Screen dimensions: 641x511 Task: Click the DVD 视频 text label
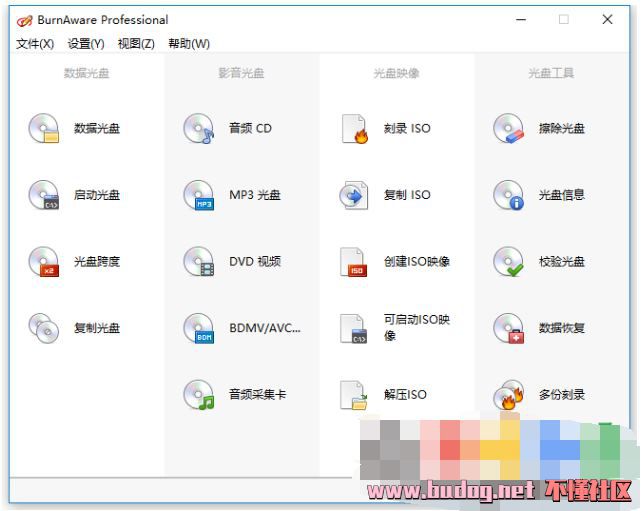coord(255,262)
